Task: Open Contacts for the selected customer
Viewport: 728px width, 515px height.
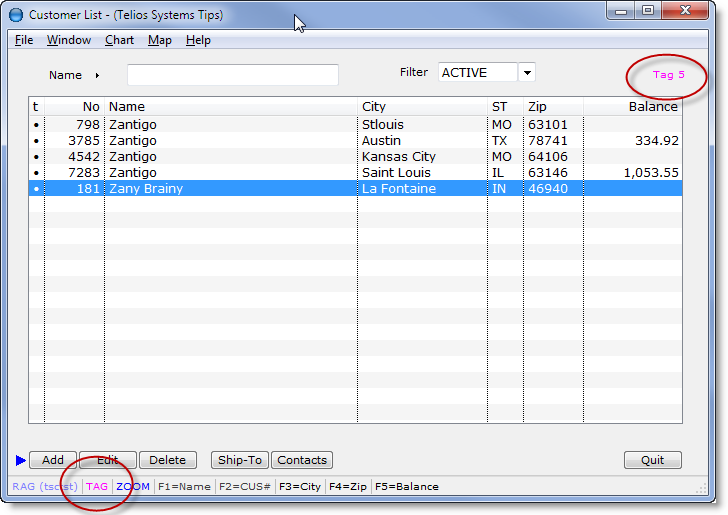Action: point(302,460)
